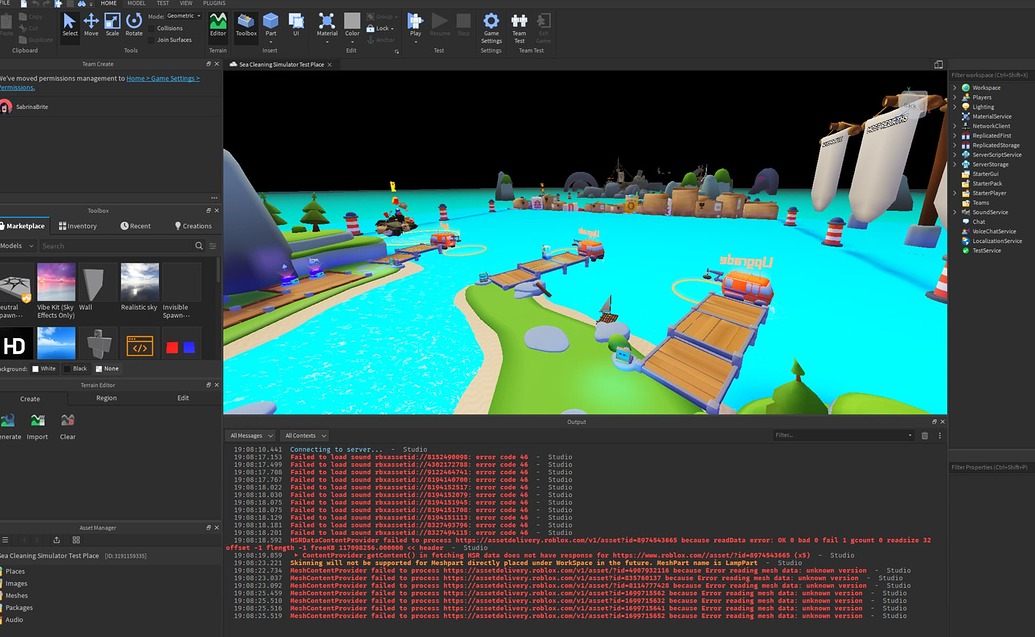
Task: Expand the ReplicatedStorage node
Action: pyautogui.click(x=954, y=145)
